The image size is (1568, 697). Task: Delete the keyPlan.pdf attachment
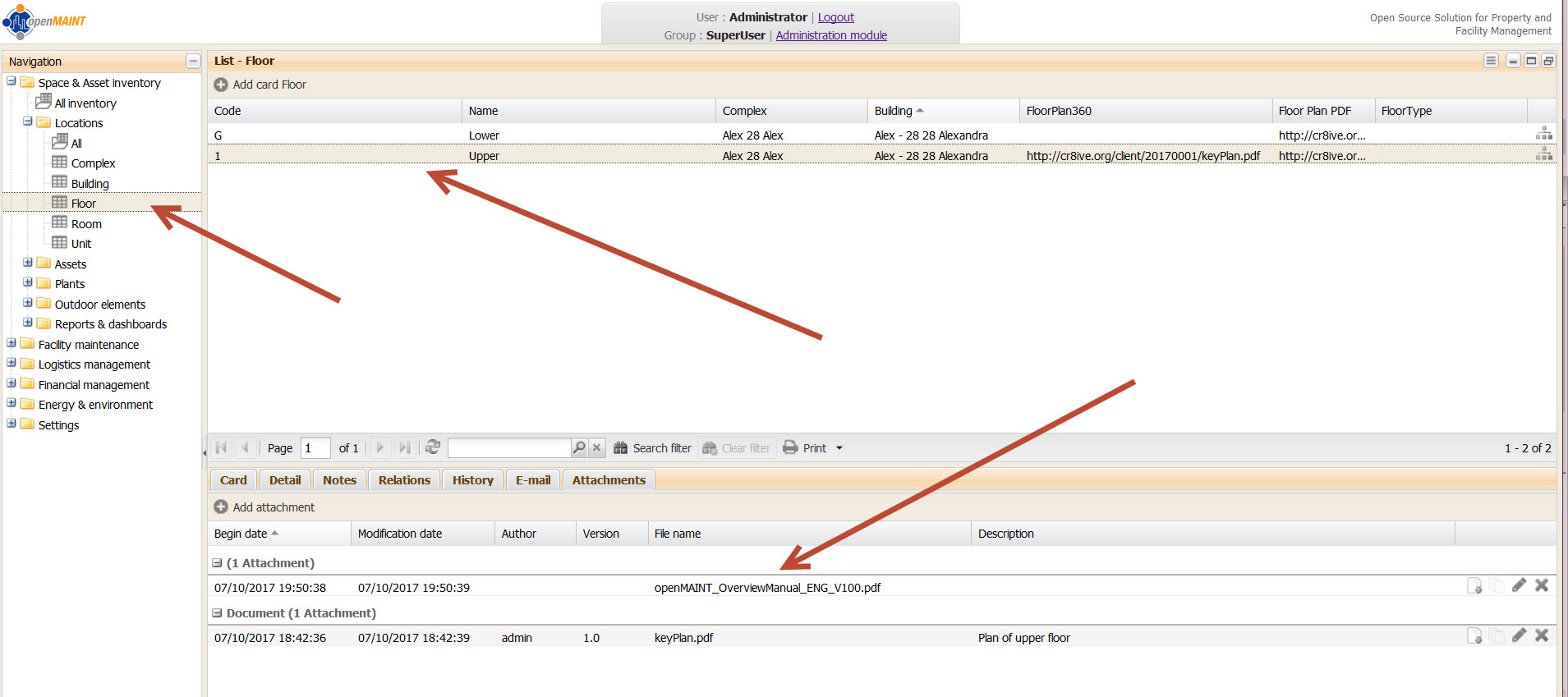(x=1542, y=636)
